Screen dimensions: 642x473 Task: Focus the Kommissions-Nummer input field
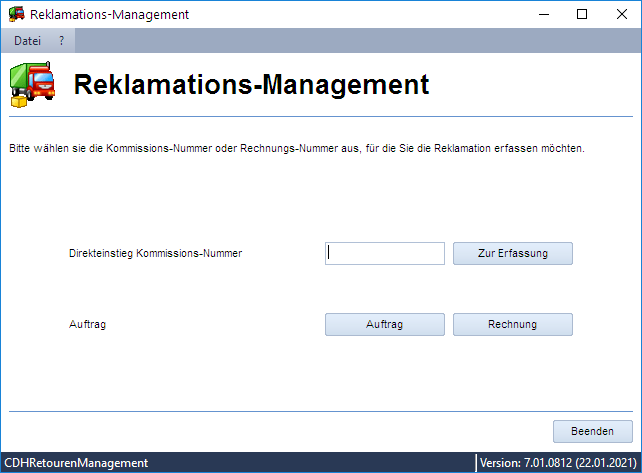coord(385,253)
